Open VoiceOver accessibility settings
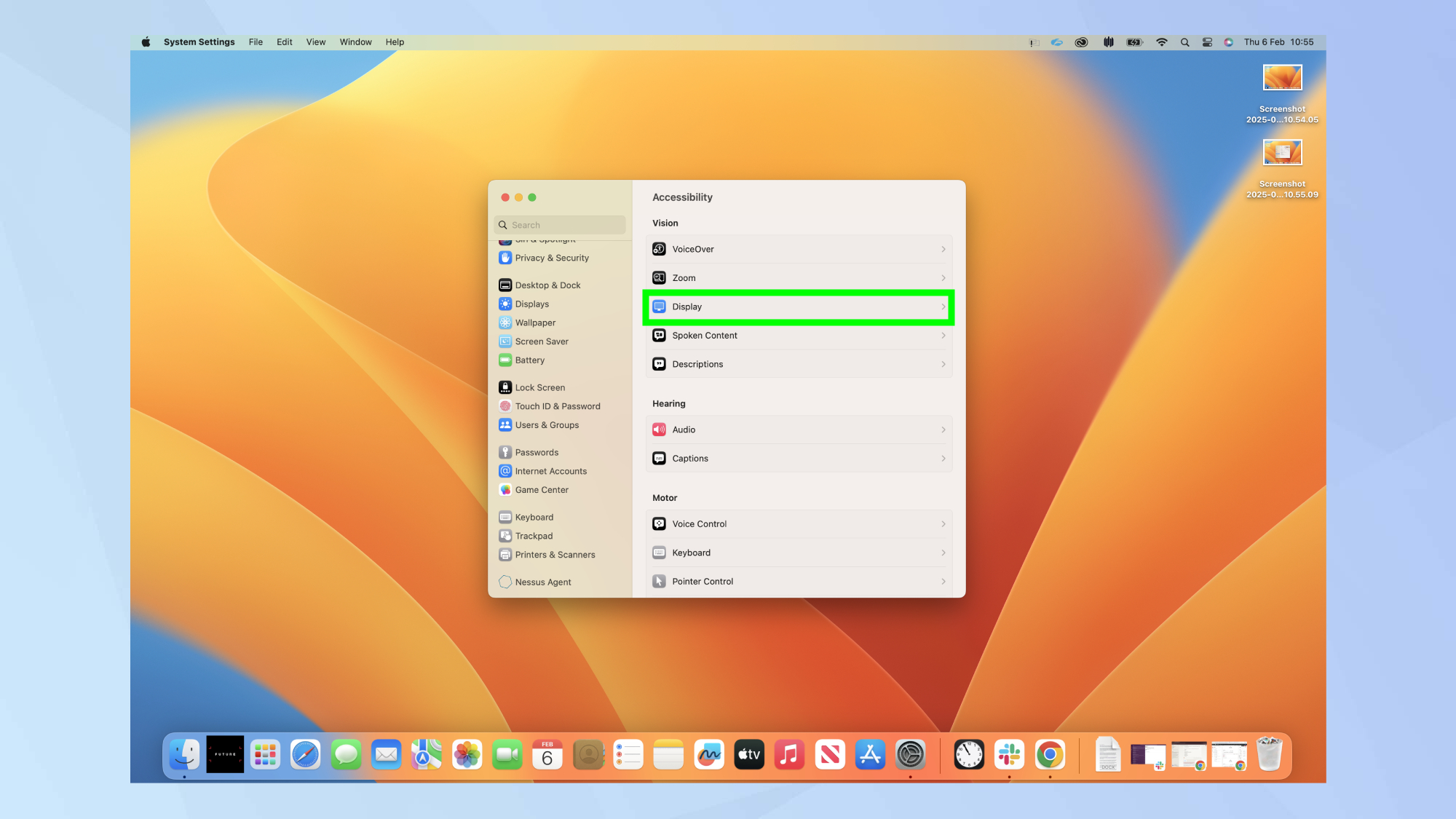The image size is (1456, 819). click(x=799, y=248)
